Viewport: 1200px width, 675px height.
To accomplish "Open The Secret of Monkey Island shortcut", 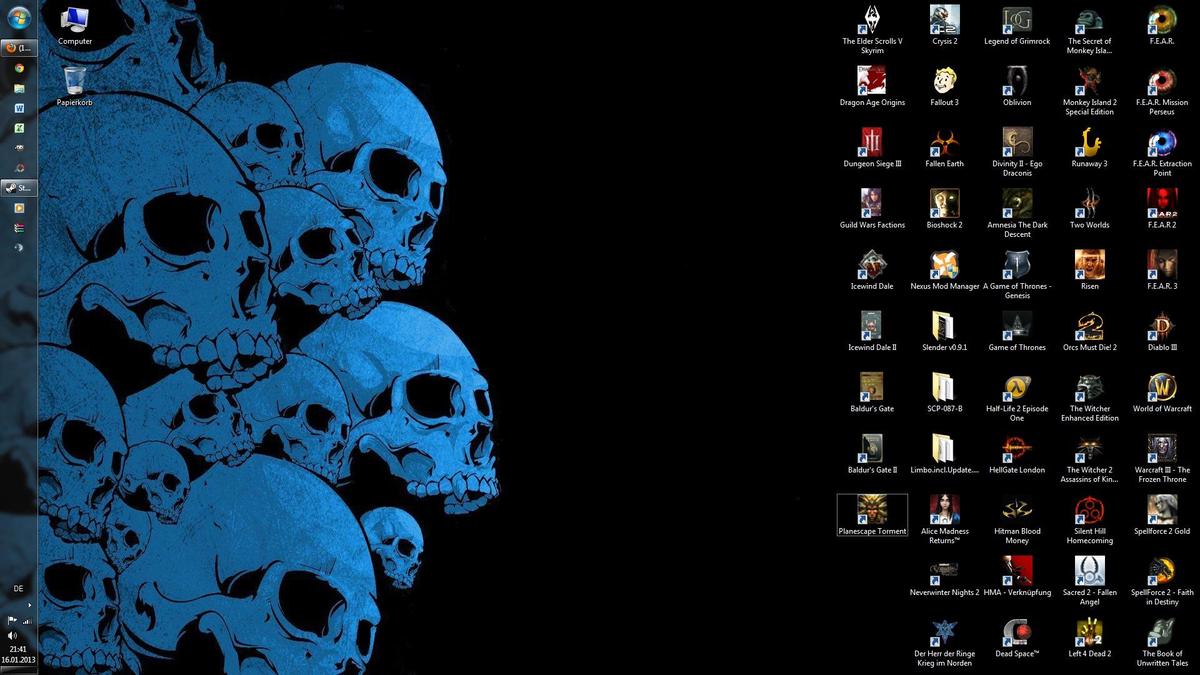I will tap(1089, 30).
